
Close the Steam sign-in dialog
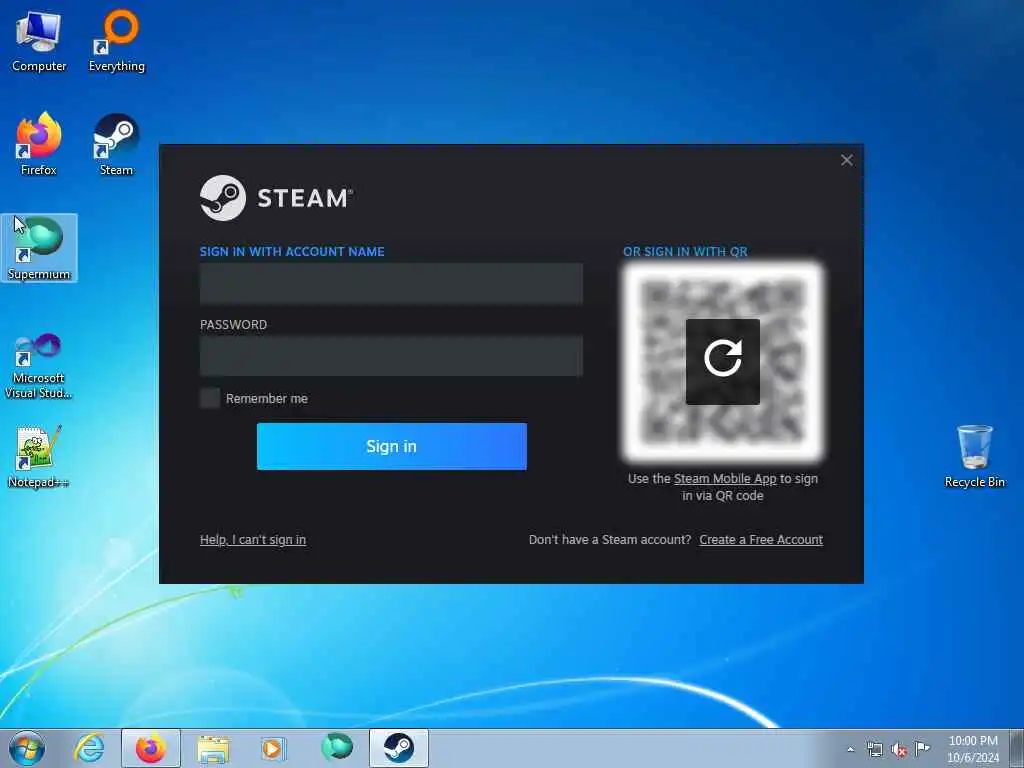pos(847,160)
